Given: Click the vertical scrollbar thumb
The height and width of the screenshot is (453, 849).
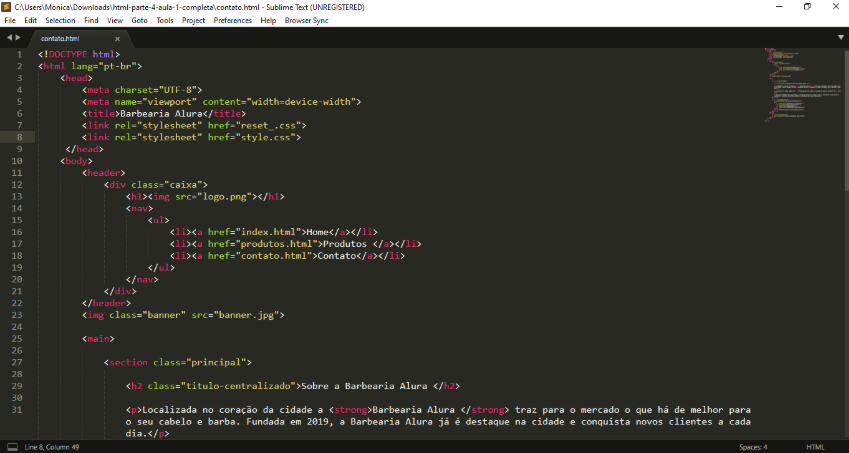Looking at the screenshot, I should [846, 119].
